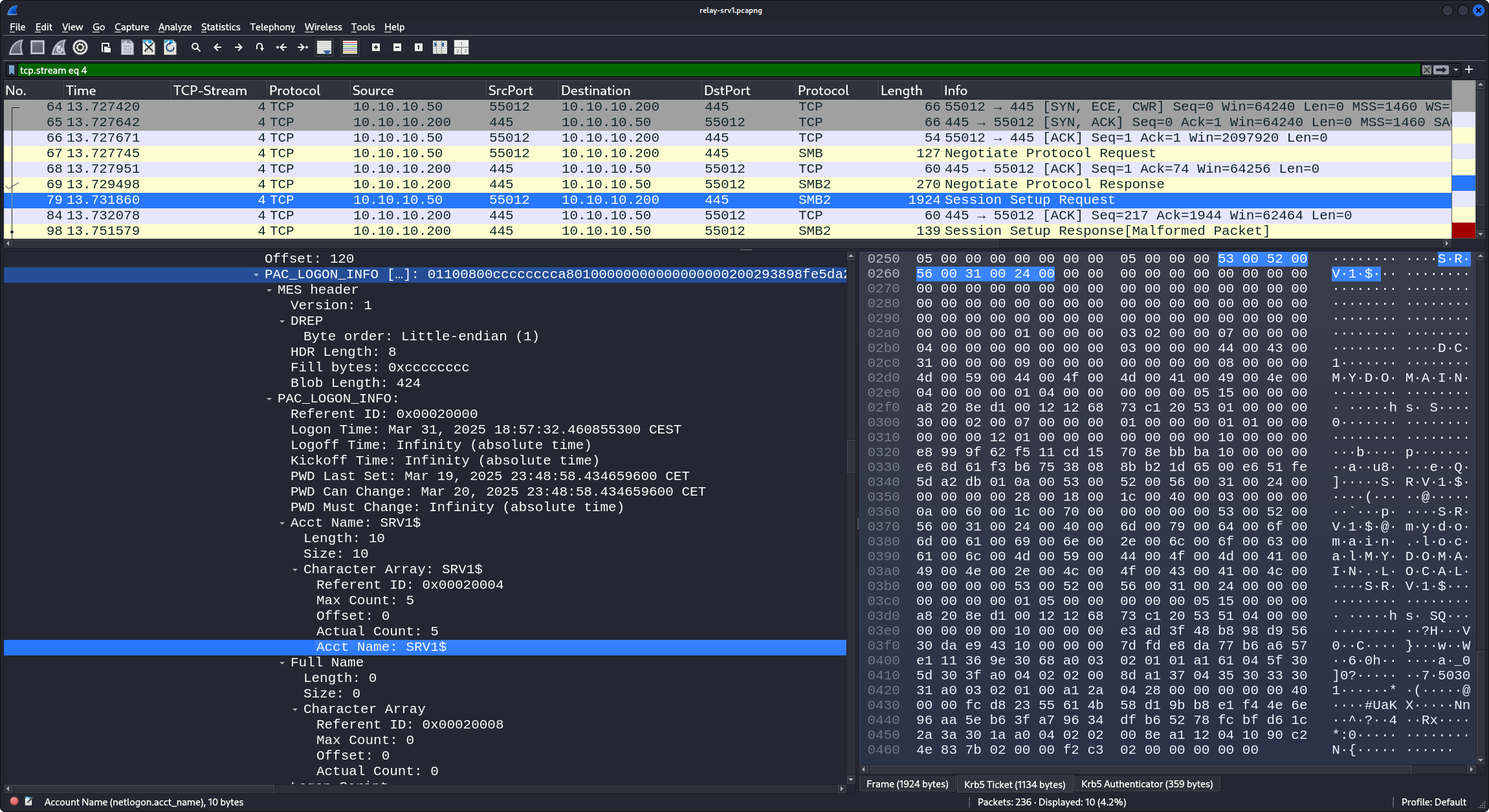Zoom in main window text
The height and width of the screenshot is (812, 1489).
(376, 47)
